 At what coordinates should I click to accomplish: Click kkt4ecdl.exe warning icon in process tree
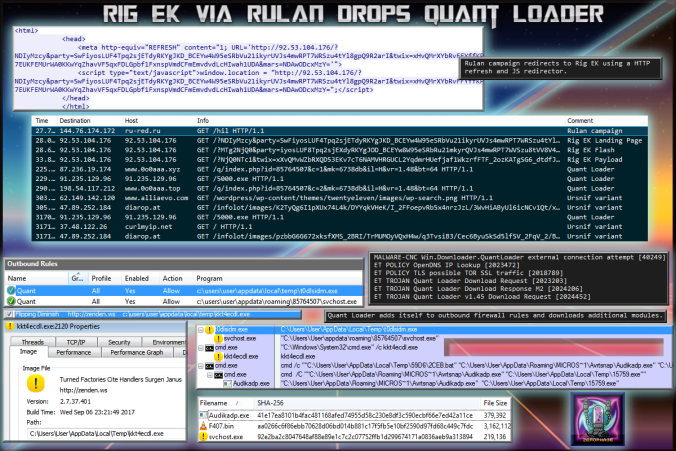click(219, 357)
